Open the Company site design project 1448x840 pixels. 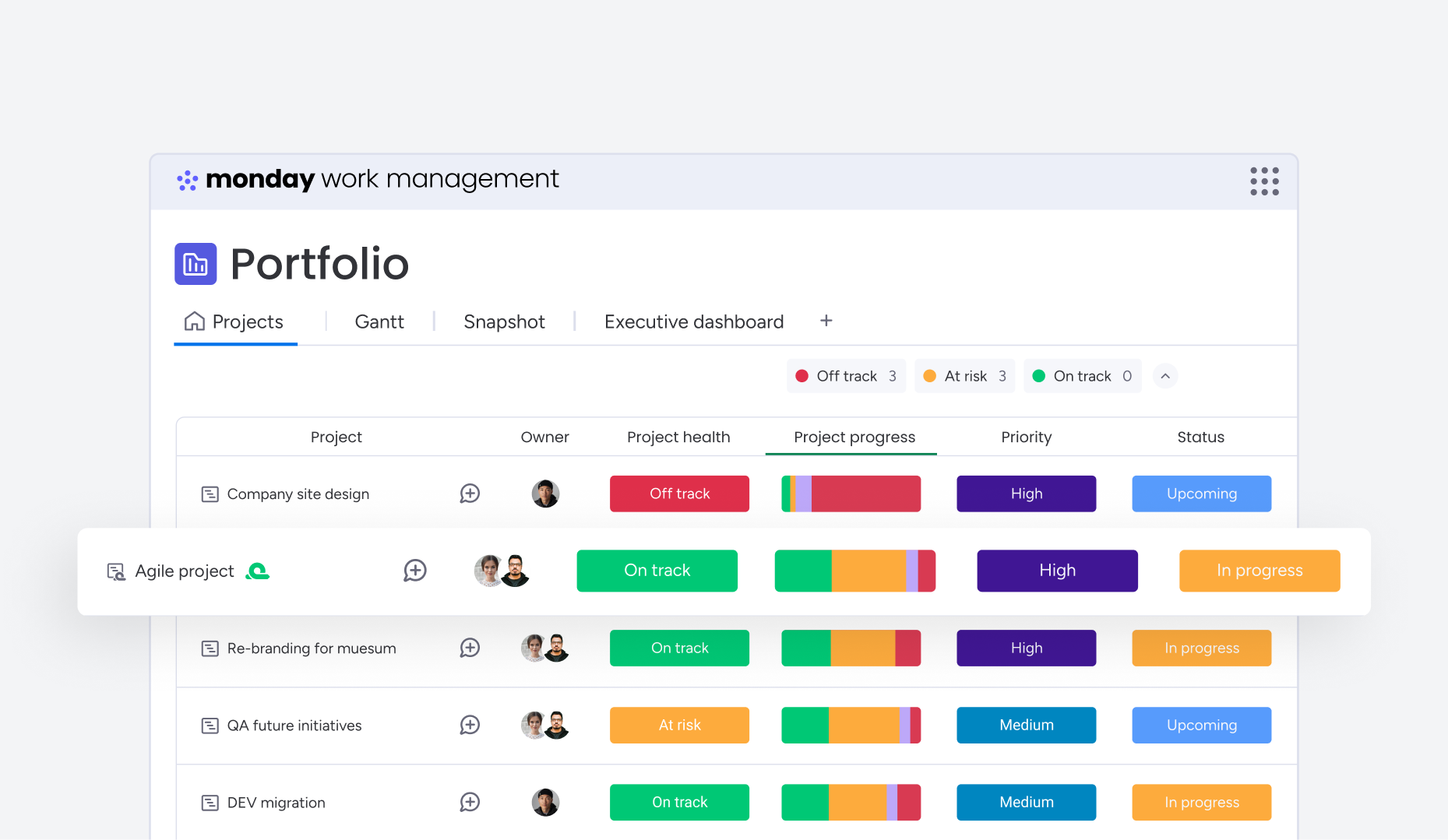point(298,494)
